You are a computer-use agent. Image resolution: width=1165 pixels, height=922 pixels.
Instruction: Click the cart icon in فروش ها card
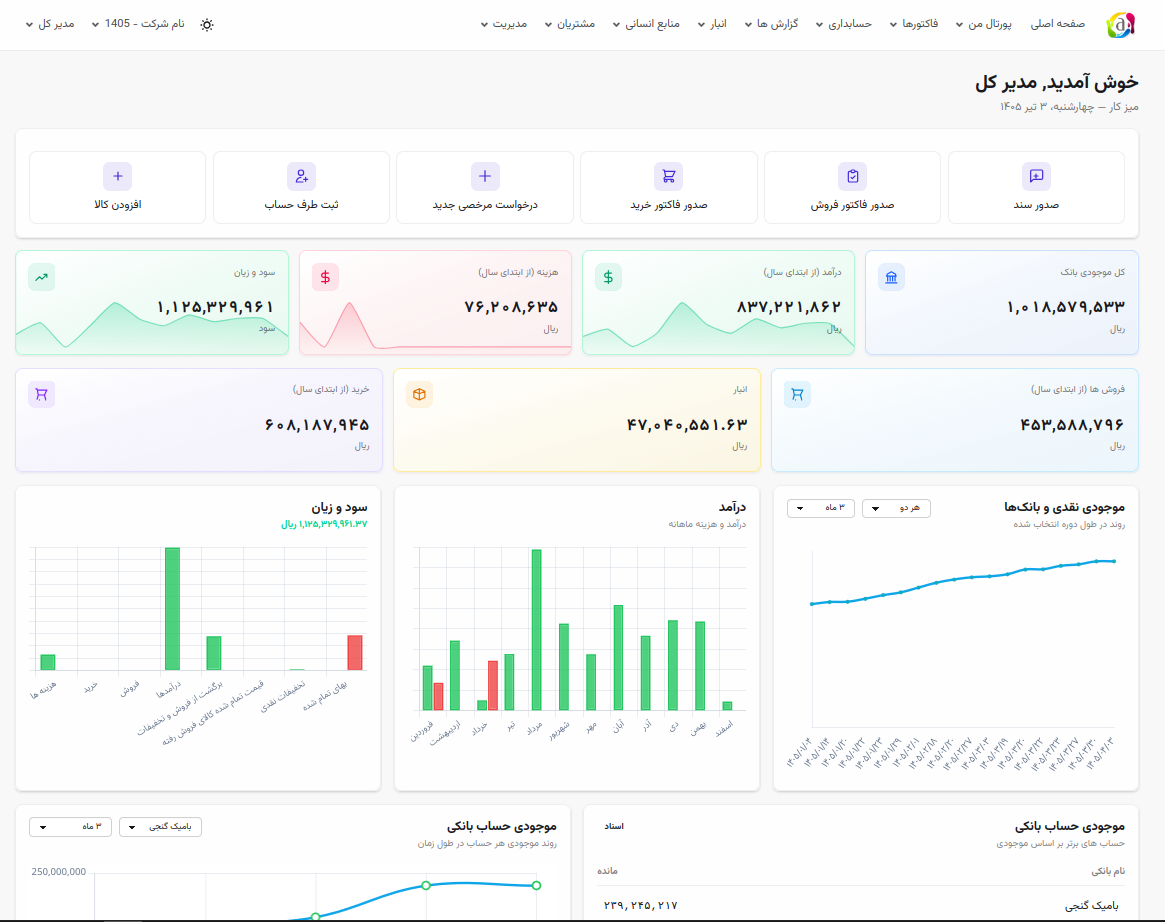(x=797, y=395)
